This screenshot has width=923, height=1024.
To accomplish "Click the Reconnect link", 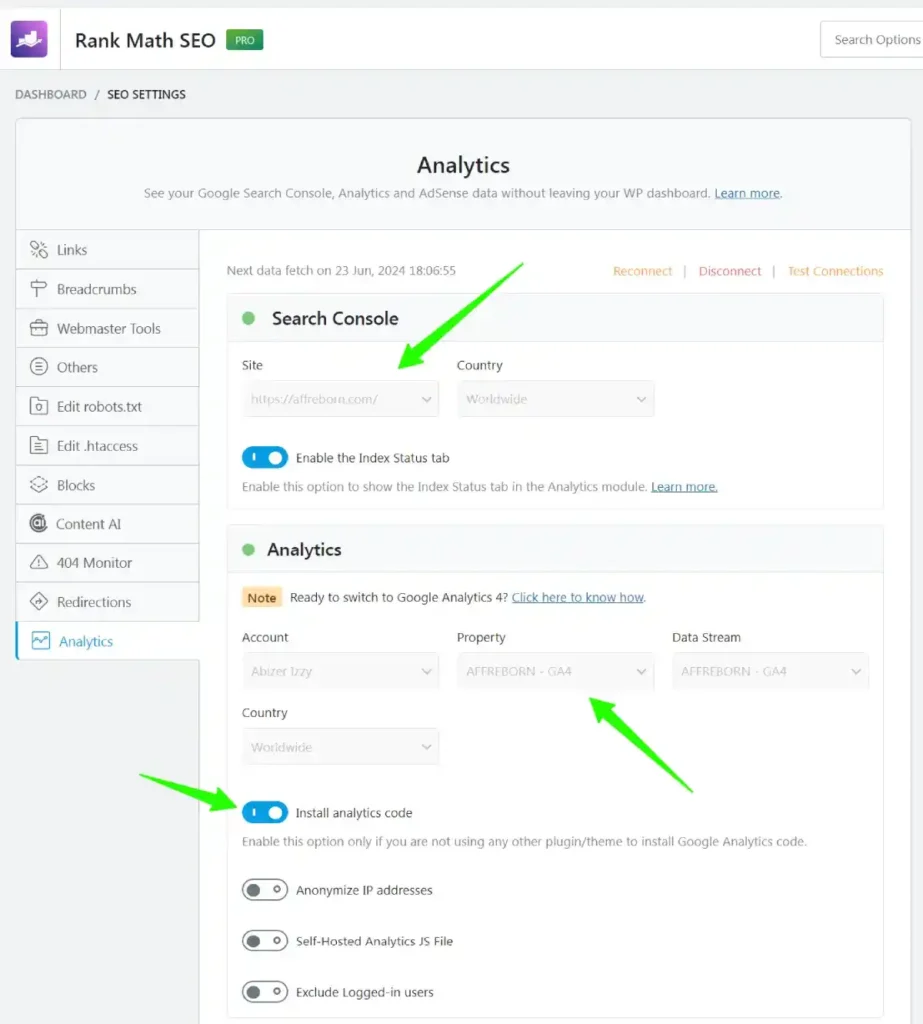I will (642, 271).
